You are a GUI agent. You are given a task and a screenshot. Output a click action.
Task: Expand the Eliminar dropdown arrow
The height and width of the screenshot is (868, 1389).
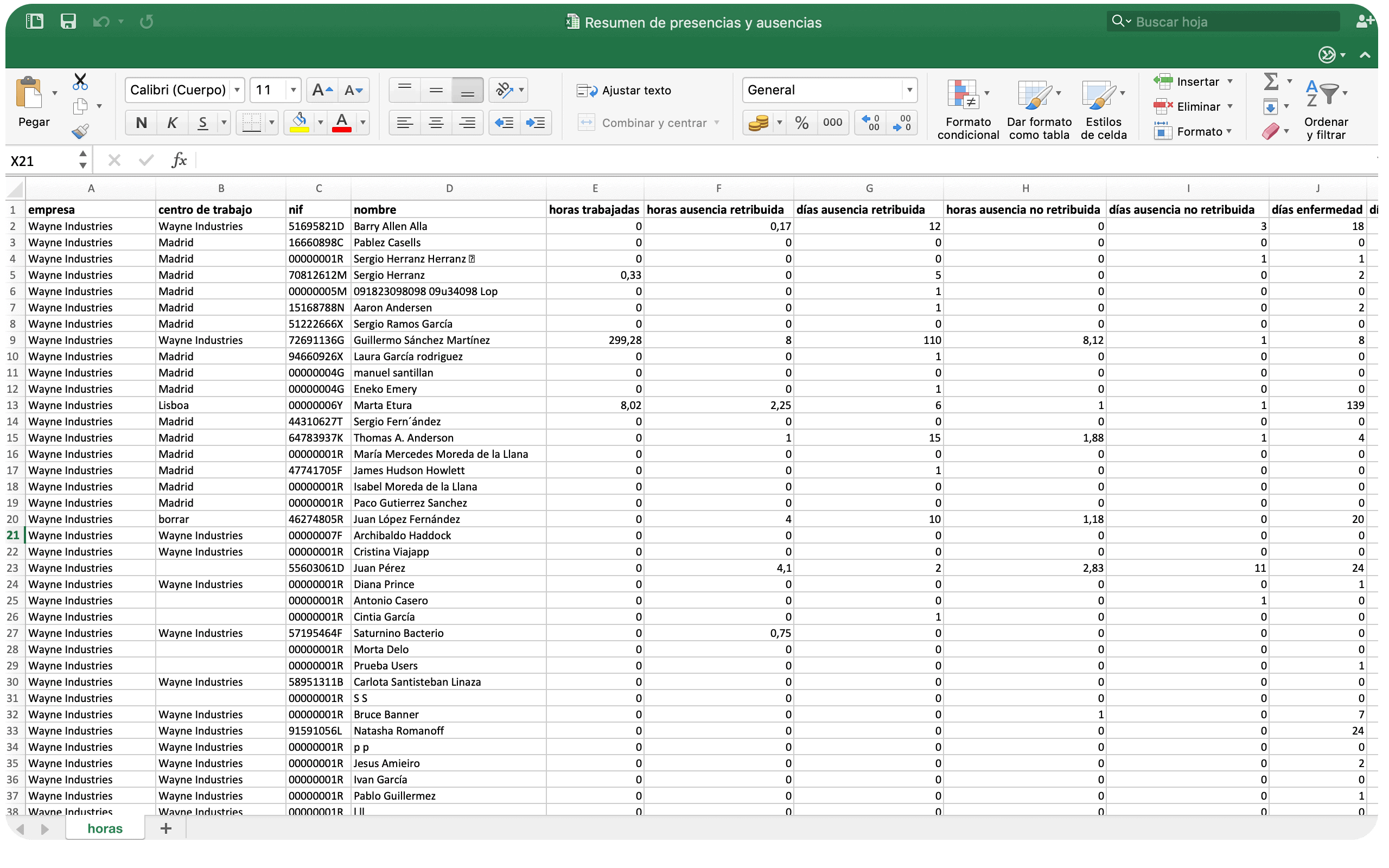click(x=1230, y=107)
